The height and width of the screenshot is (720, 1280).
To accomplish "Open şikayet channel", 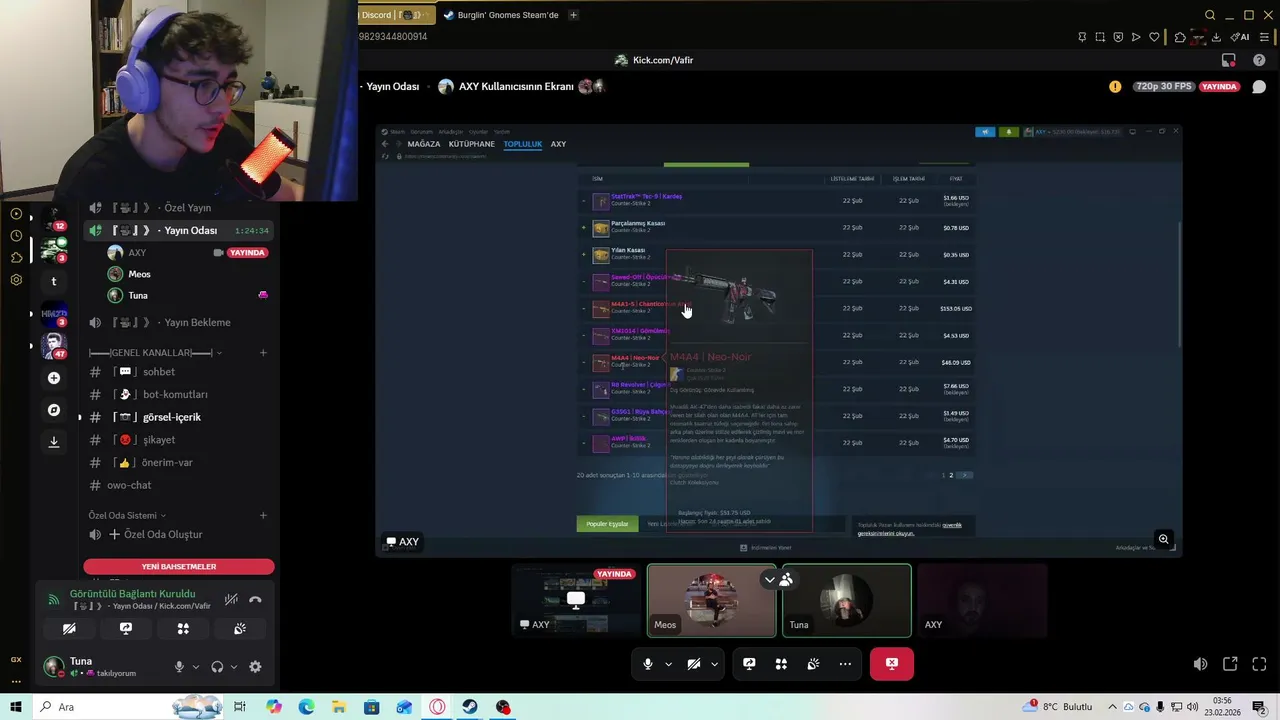I will (x=178, y=440).
